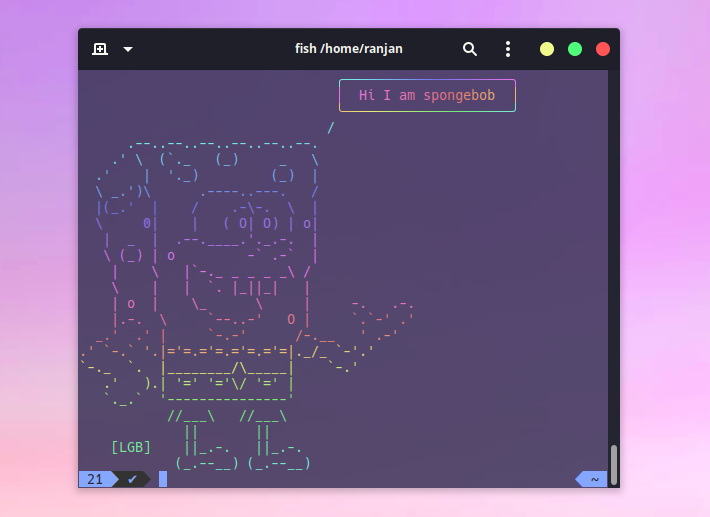Click the "fish /home/ranjan" window title
This screenshot has width=710, height=517.
(x=349, y=48)
